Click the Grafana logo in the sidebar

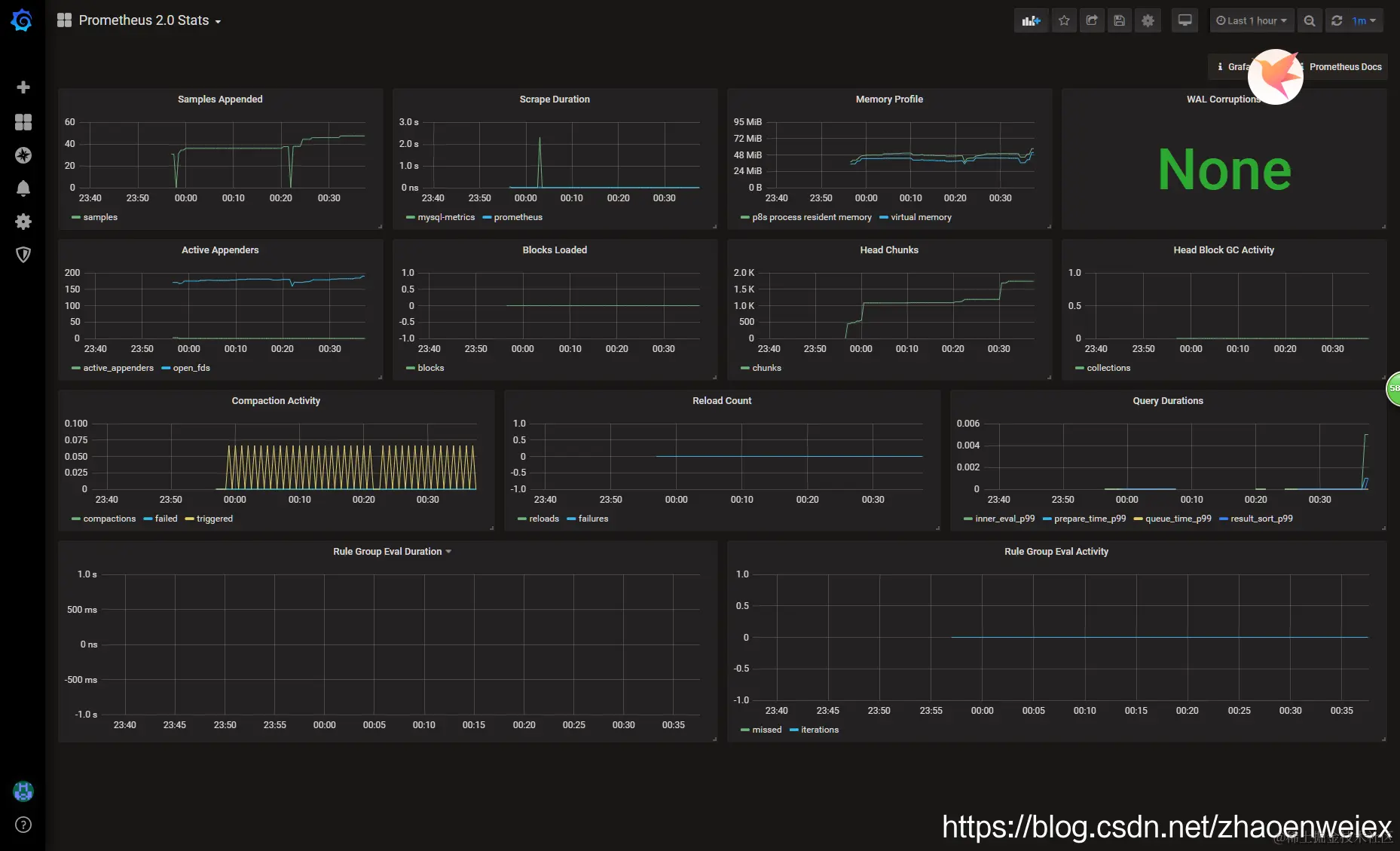22,20
